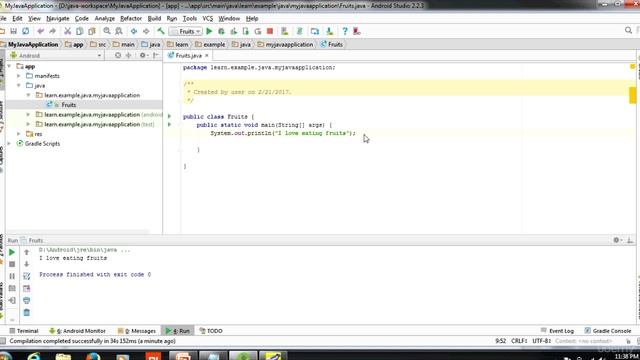Open the Gradle Console
Viewport: 640px width, 360px height.
click(608, 331)
